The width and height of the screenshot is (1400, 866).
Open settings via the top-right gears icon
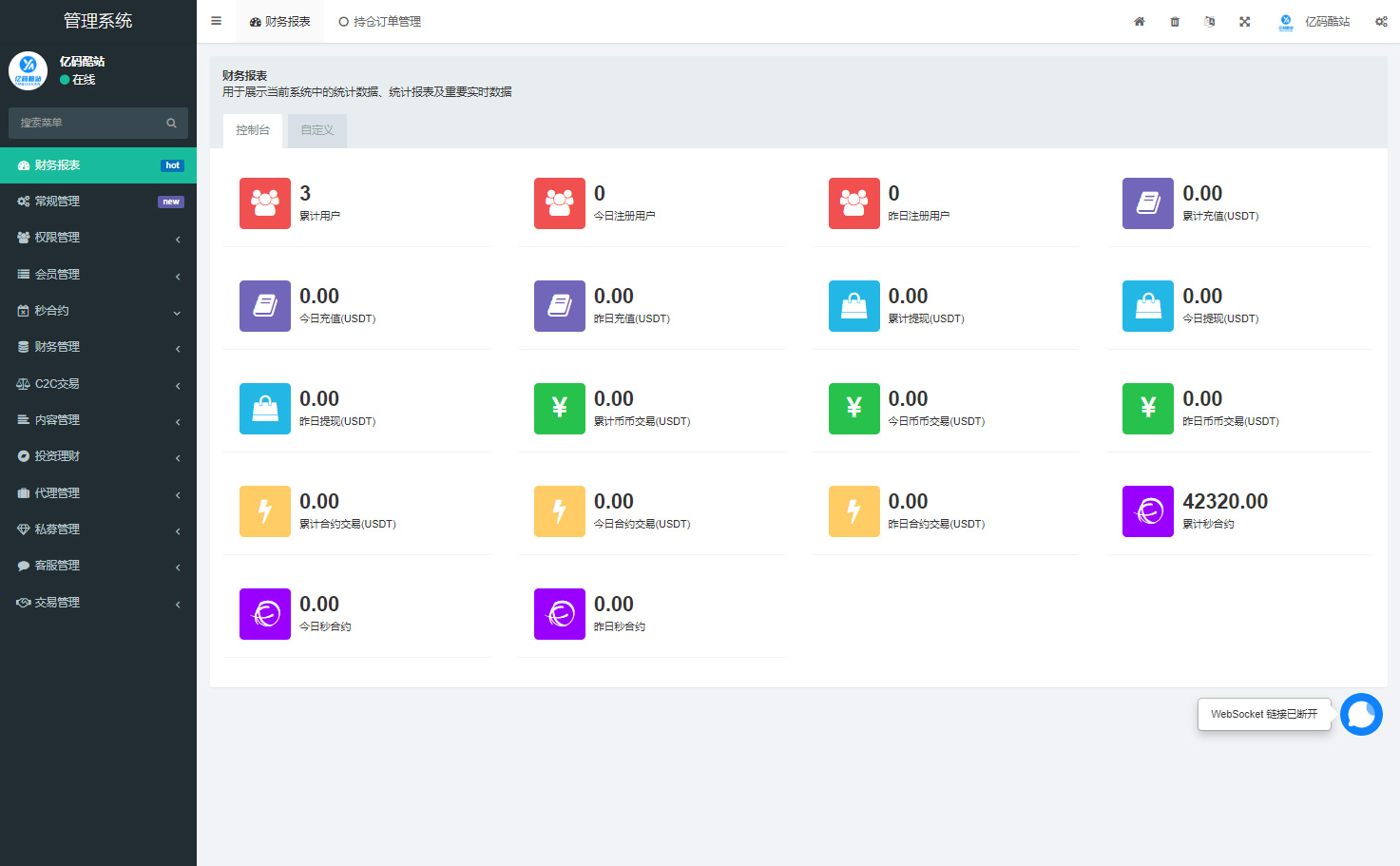1380,22
